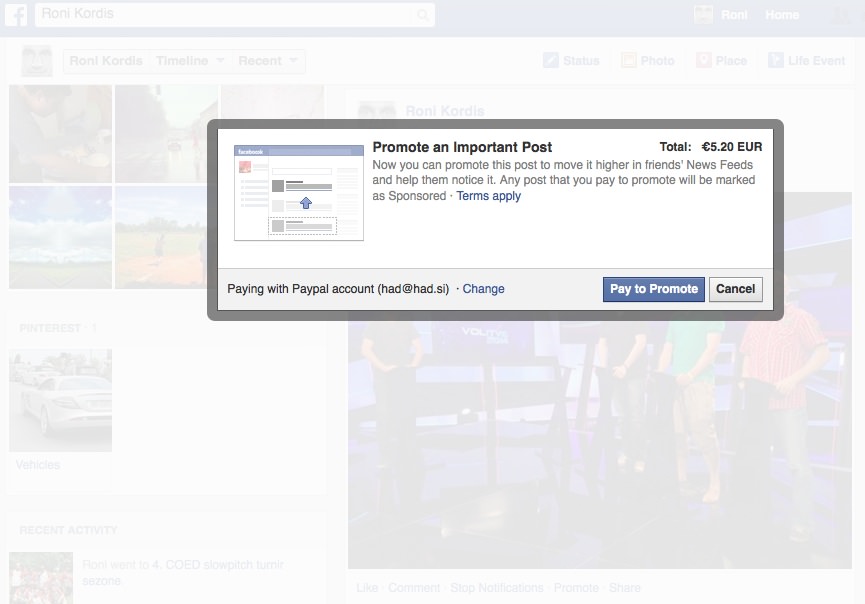This screenshot has height=604, width=865.
Task: Open the Timeline dropdown
Action: [190, 60]
